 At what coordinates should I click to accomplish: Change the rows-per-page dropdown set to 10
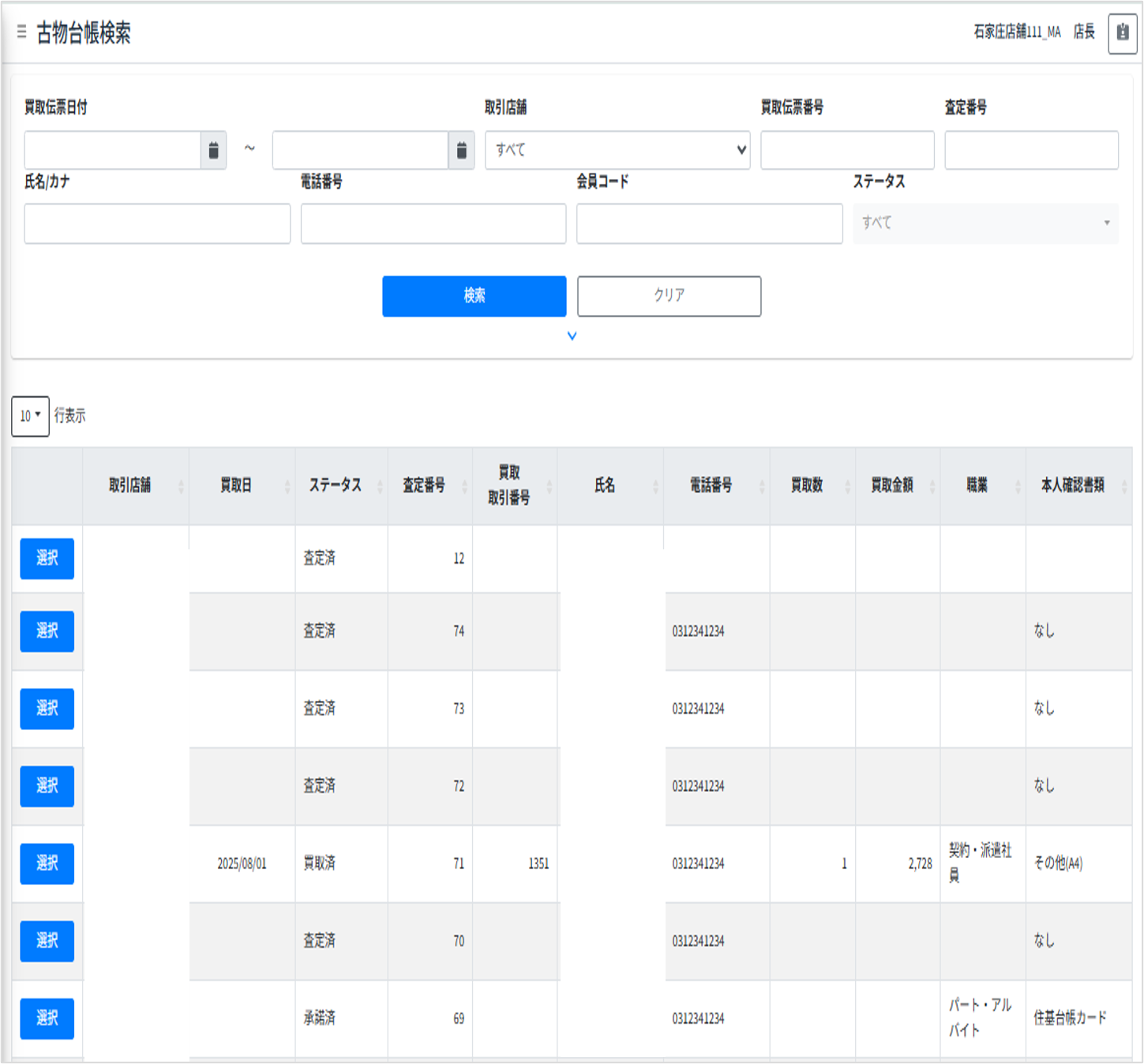click(x=30, y=416)
